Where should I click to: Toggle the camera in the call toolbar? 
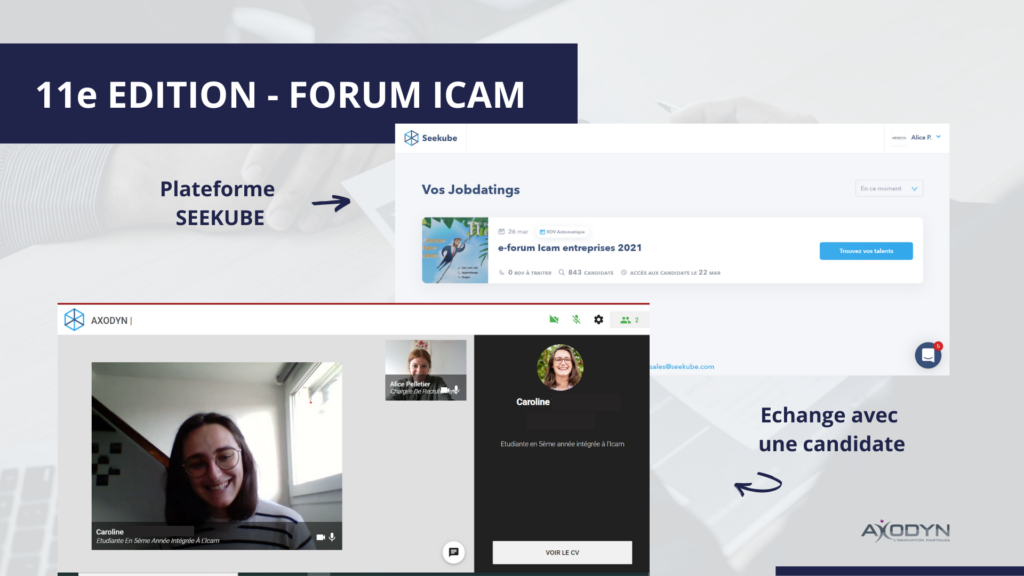tap(554, 319)
